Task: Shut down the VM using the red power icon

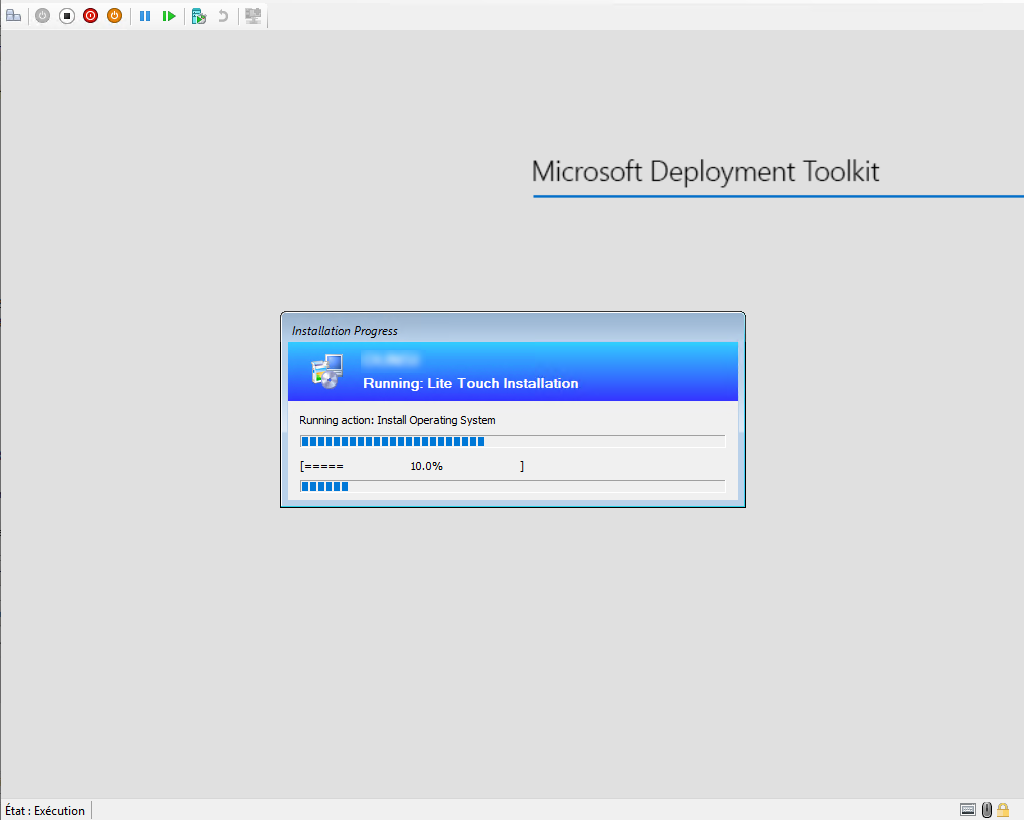Action: tap(91, 16)
